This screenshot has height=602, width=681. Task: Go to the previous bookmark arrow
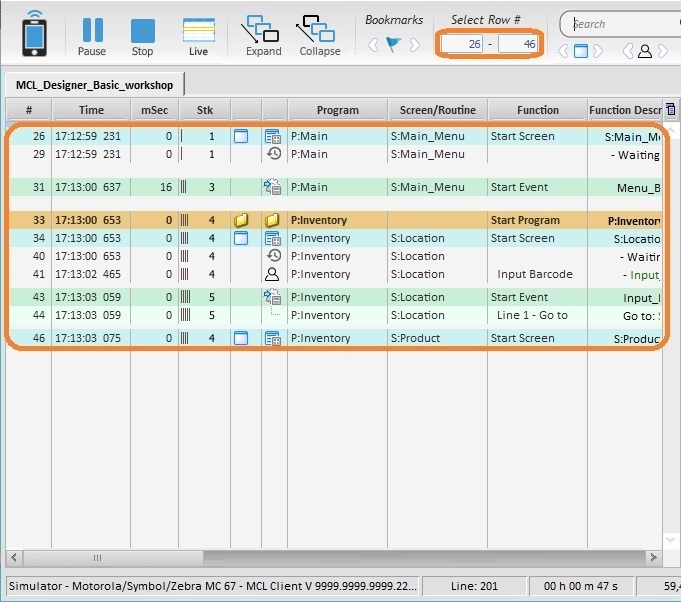pos(372,45)
